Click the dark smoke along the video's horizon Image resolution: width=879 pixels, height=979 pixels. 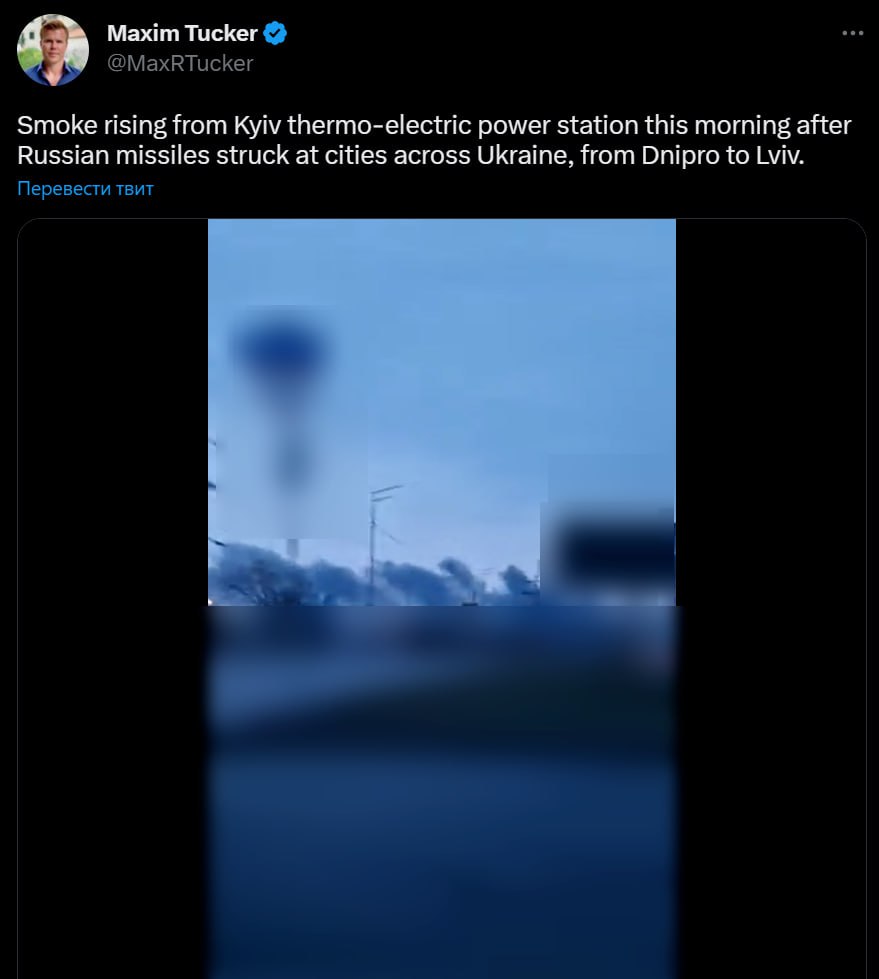375,578
